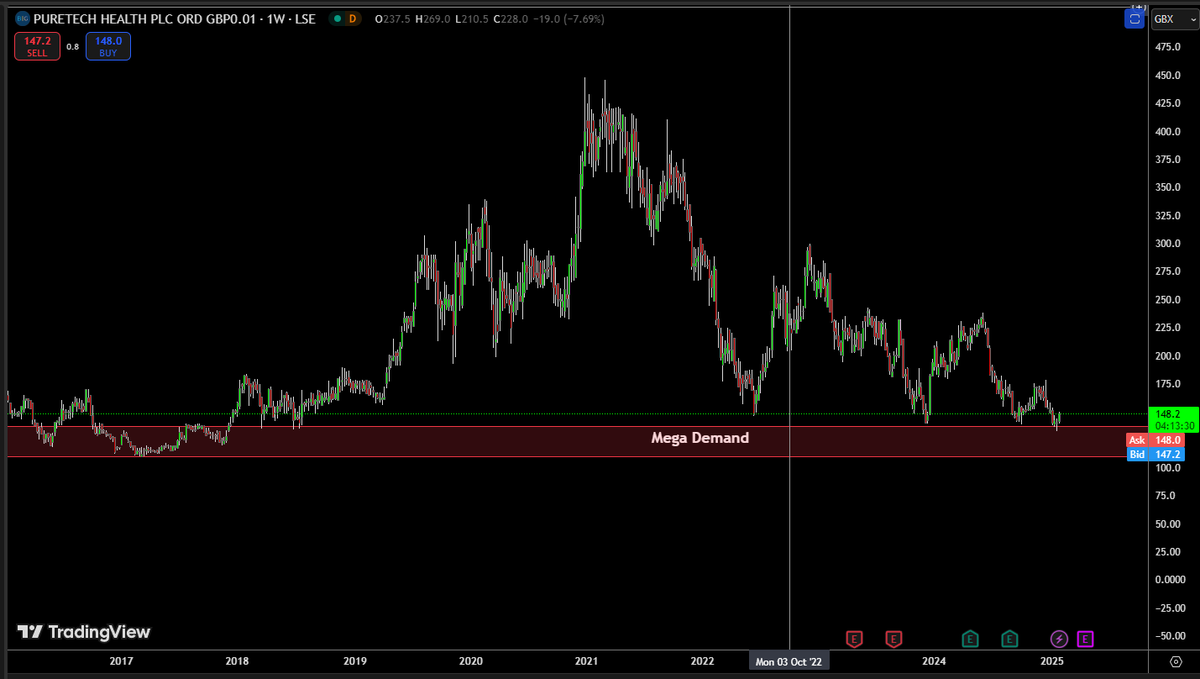Image resolution: width=1200 pixels, height=679 pixels.
Task: Open the time axis settings hexagon icon
Action: (x=1176, y=662)
